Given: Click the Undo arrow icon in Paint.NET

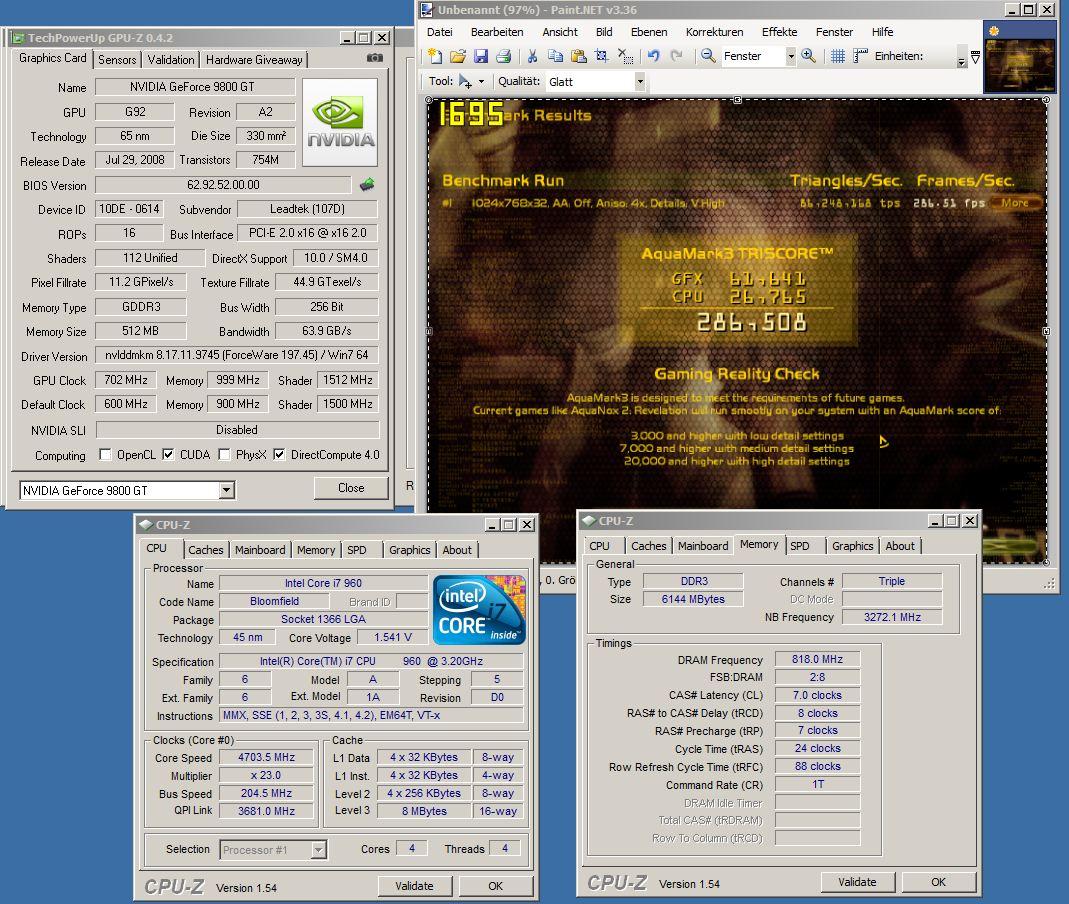Looking at the screenshot, I should [x=653, y=57].
